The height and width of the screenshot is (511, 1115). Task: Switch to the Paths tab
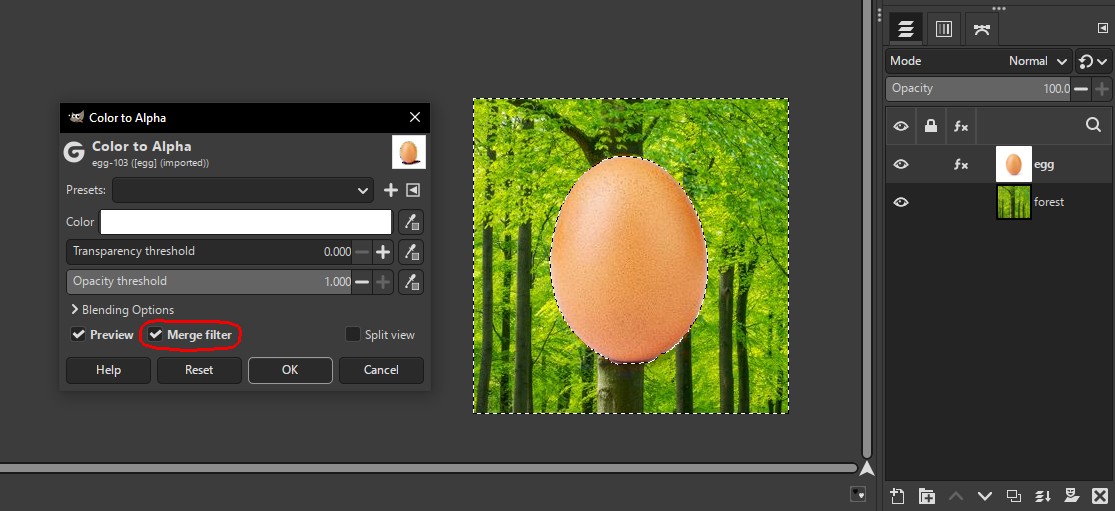point(981,28)
